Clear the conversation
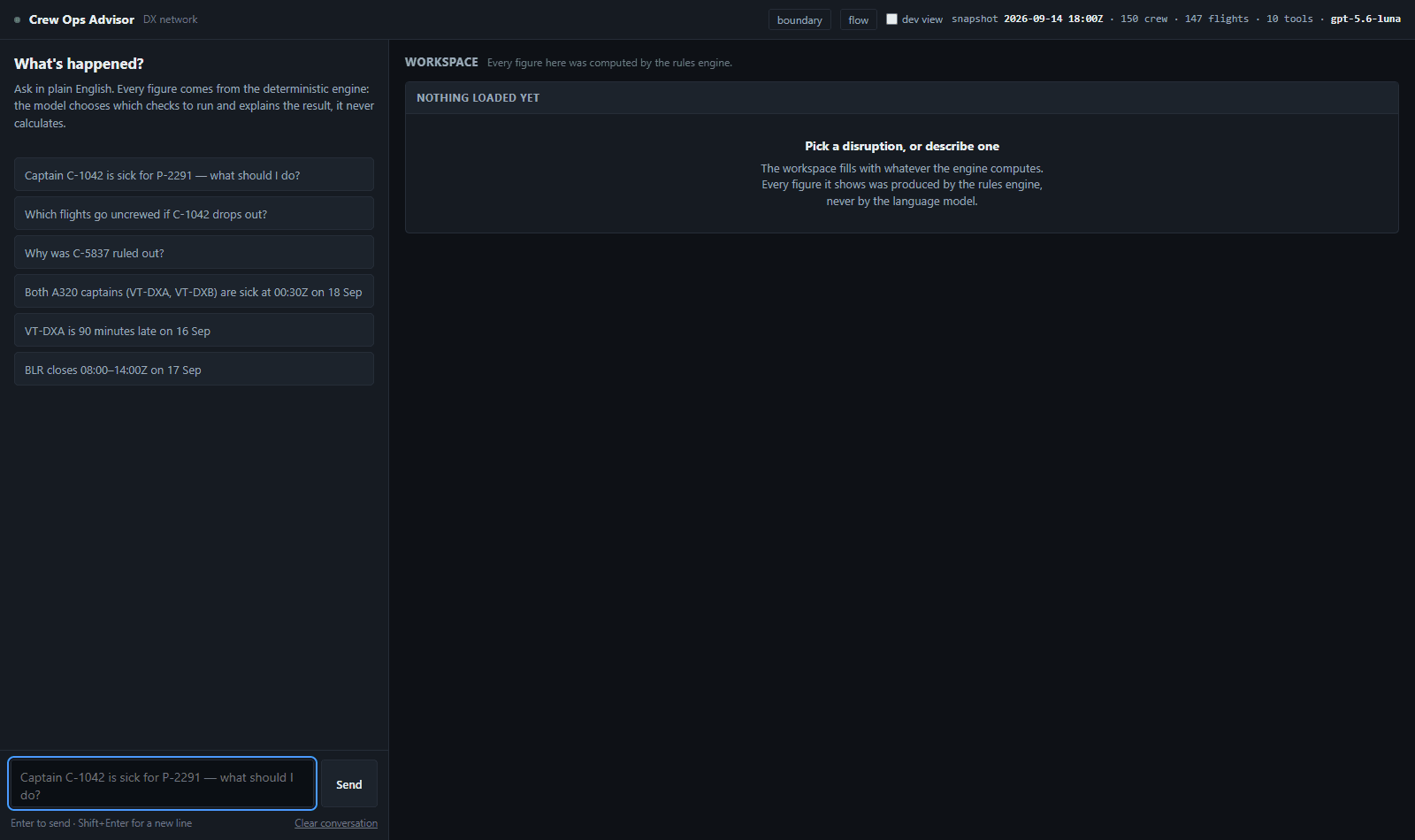 point(336,823)
